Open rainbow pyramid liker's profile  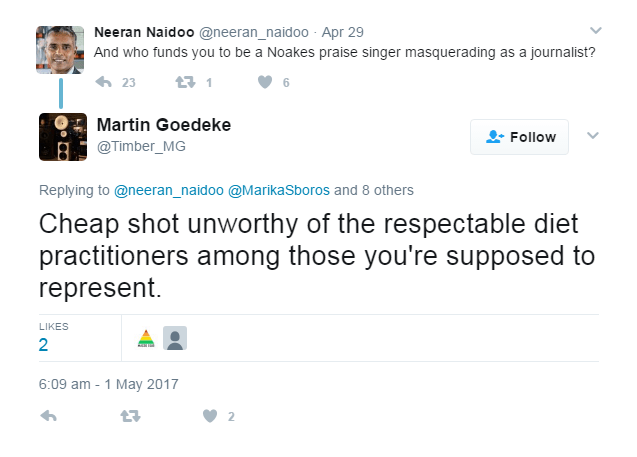point(146,339)
